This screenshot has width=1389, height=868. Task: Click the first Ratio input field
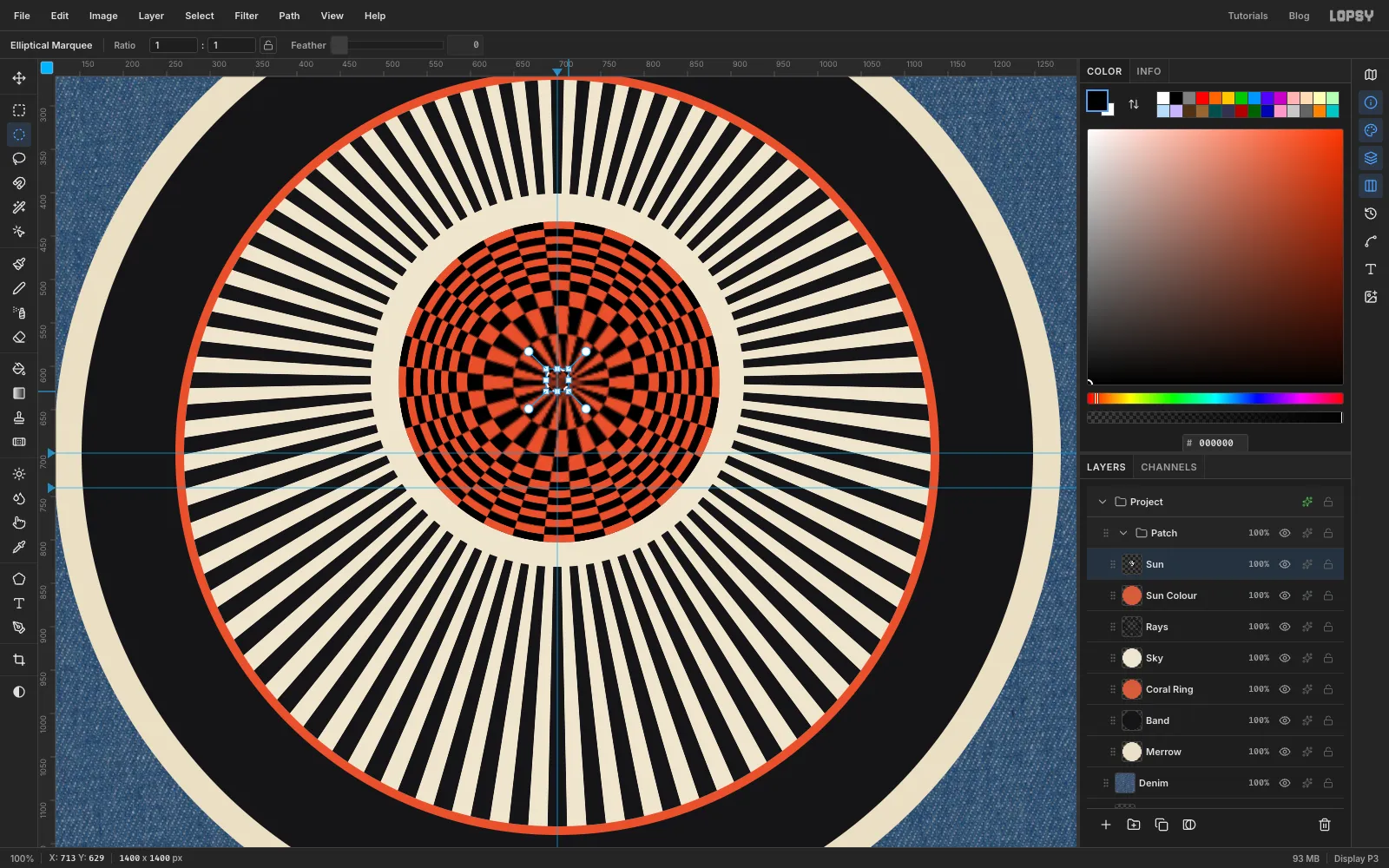pyautogui.click(x=174, y=45)
